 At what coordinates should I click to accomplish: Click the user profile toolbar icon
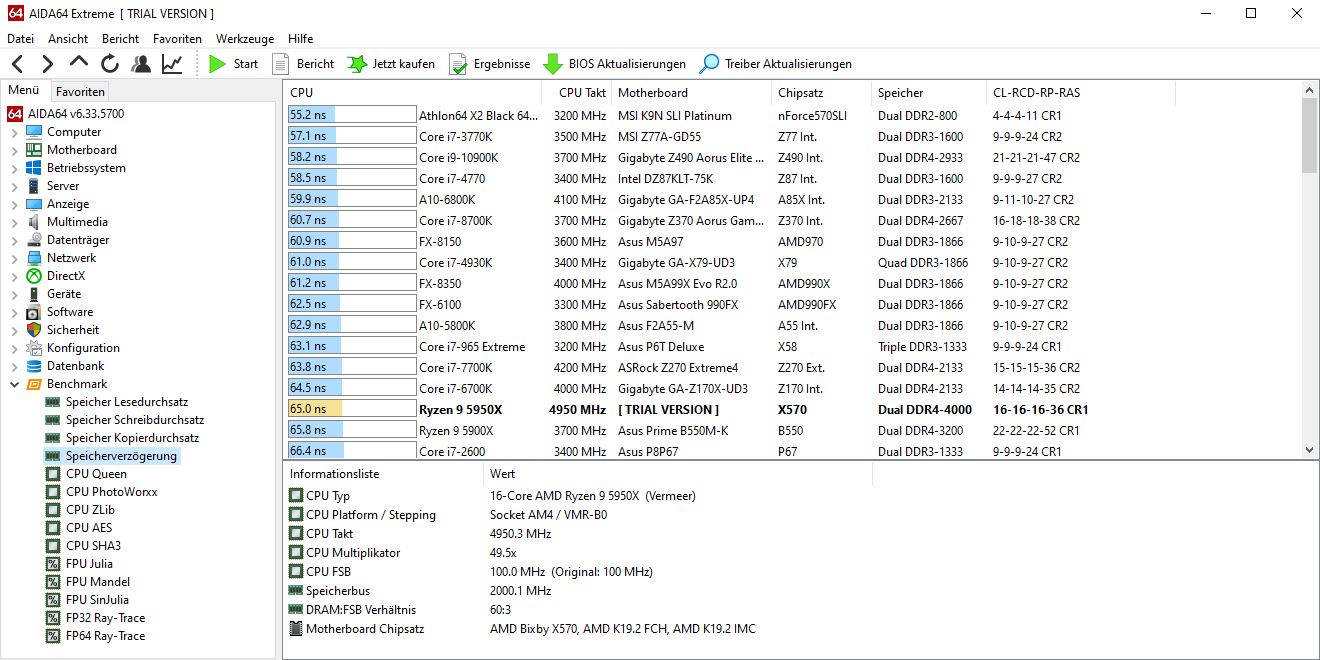click(141, 64)
